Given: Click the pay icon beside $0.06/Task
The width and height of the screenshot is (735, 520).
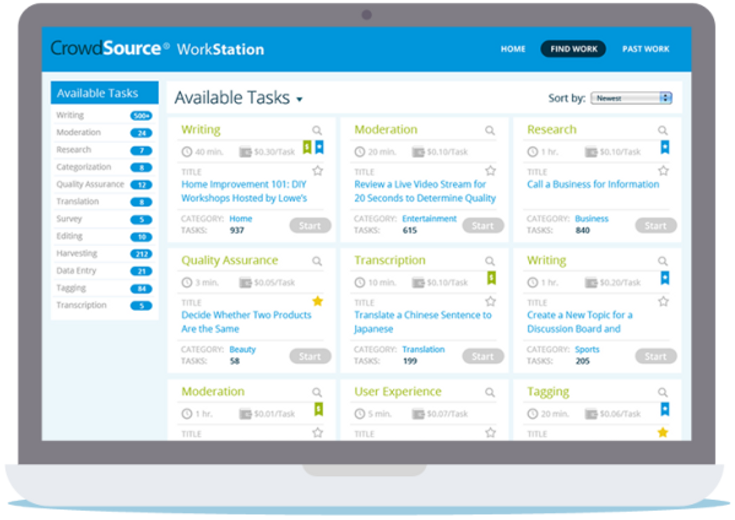Looking at the screenshot, I should [x=591, y=414].
